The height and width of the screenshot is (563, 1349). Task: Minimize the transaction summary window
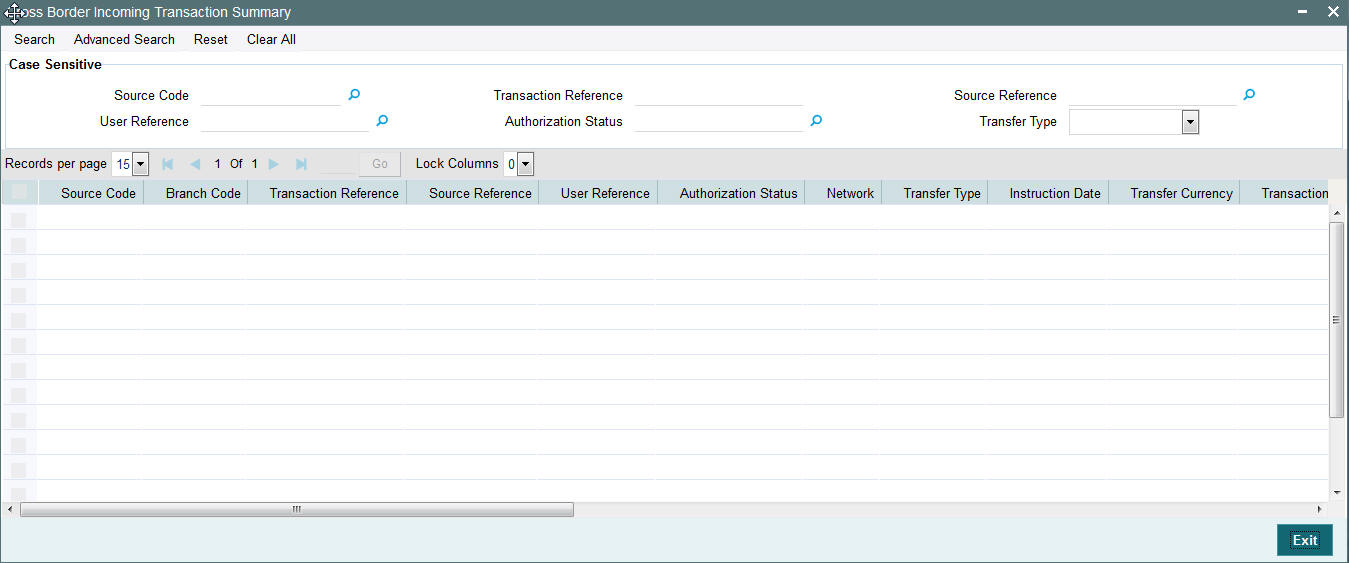[x=1303, y=12]
